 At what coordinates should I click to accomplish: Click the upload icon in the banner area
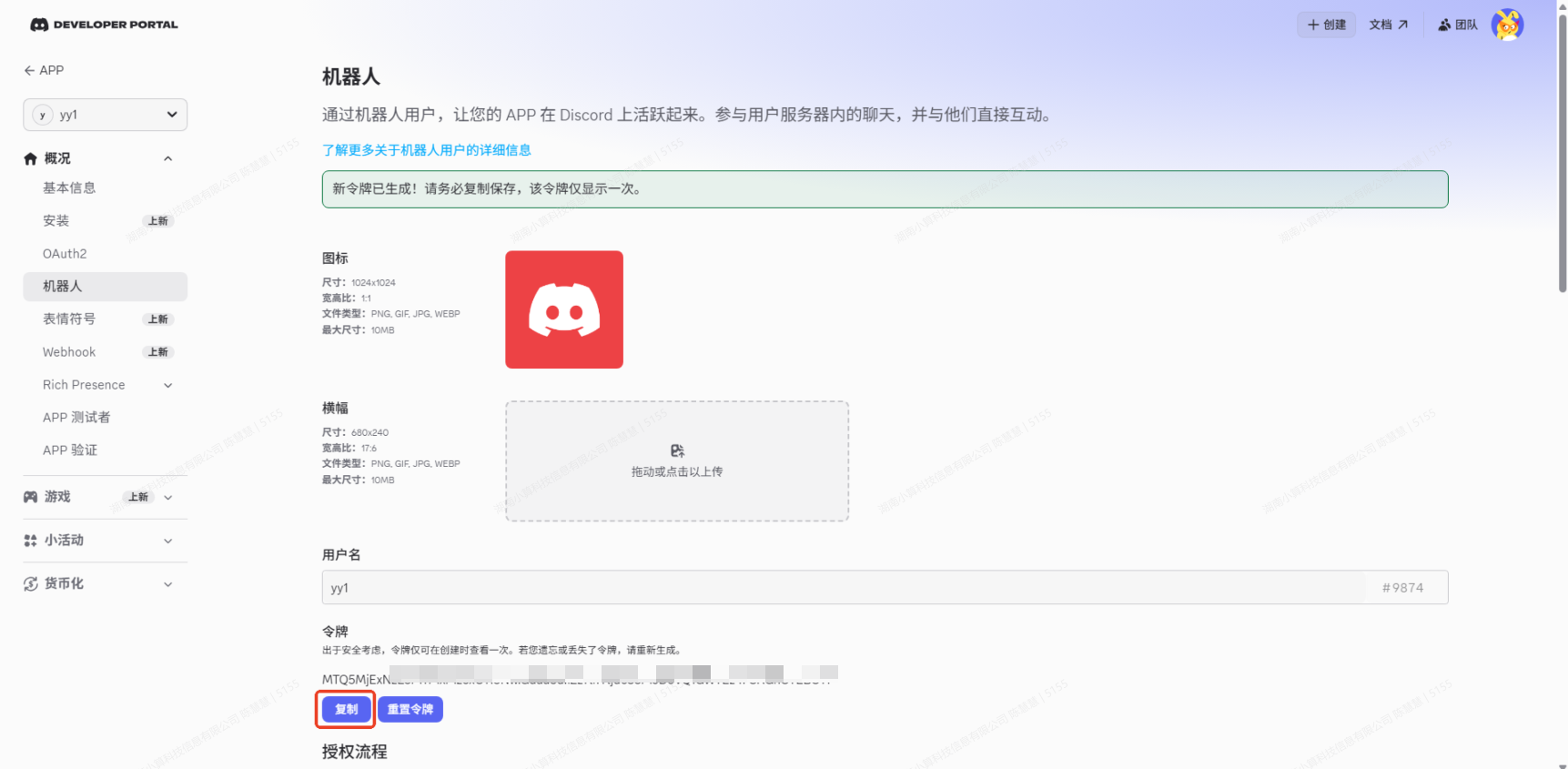(677, 450)
